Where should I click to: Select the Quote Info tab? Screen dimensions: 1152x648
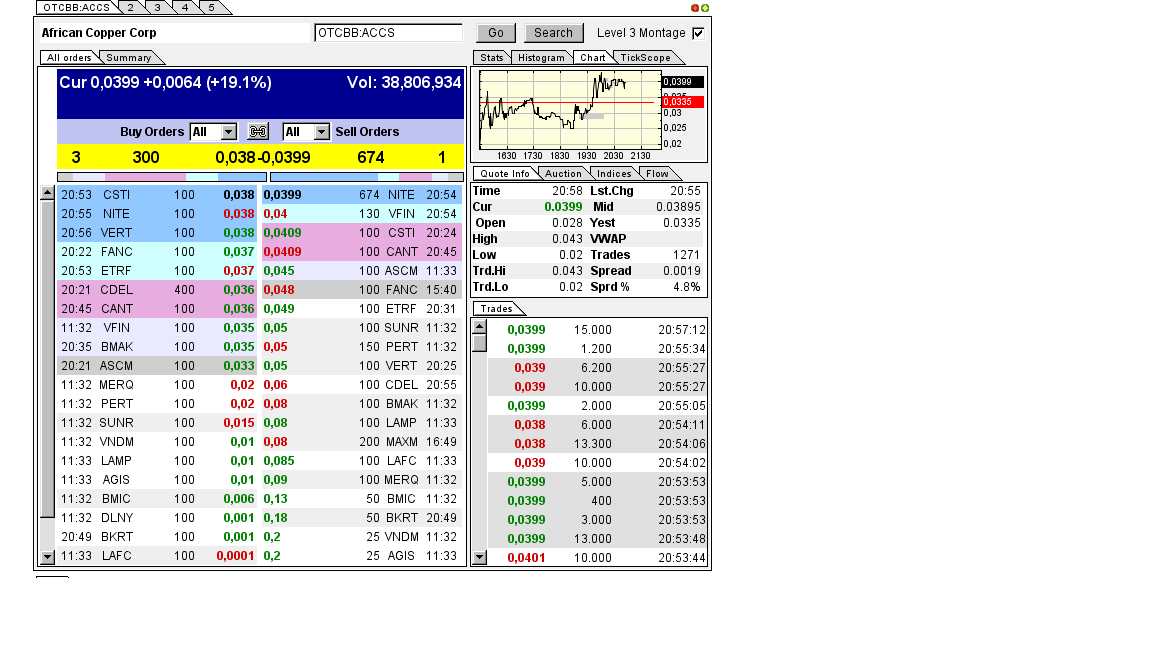point(505,173)
